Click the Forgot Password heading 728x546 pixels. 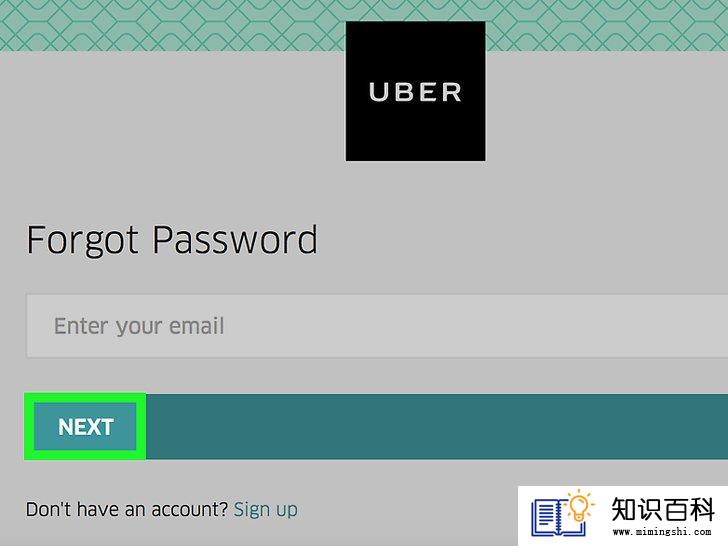pos(172,240)
